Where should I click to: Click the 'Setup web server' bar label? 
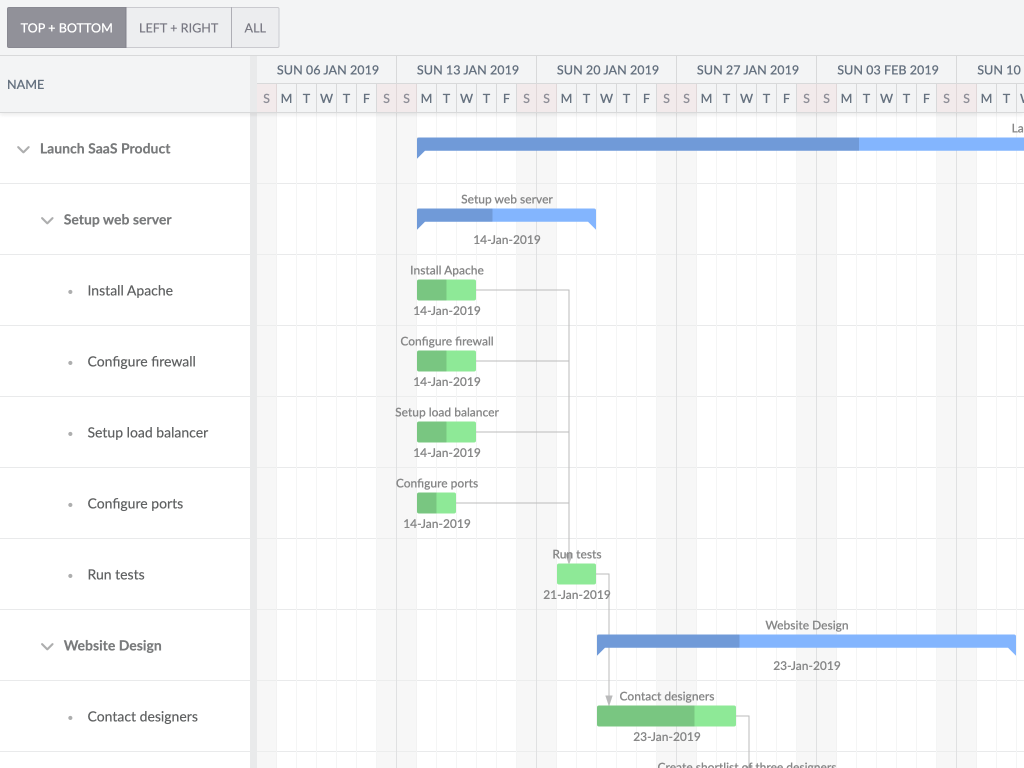point(507,199)
